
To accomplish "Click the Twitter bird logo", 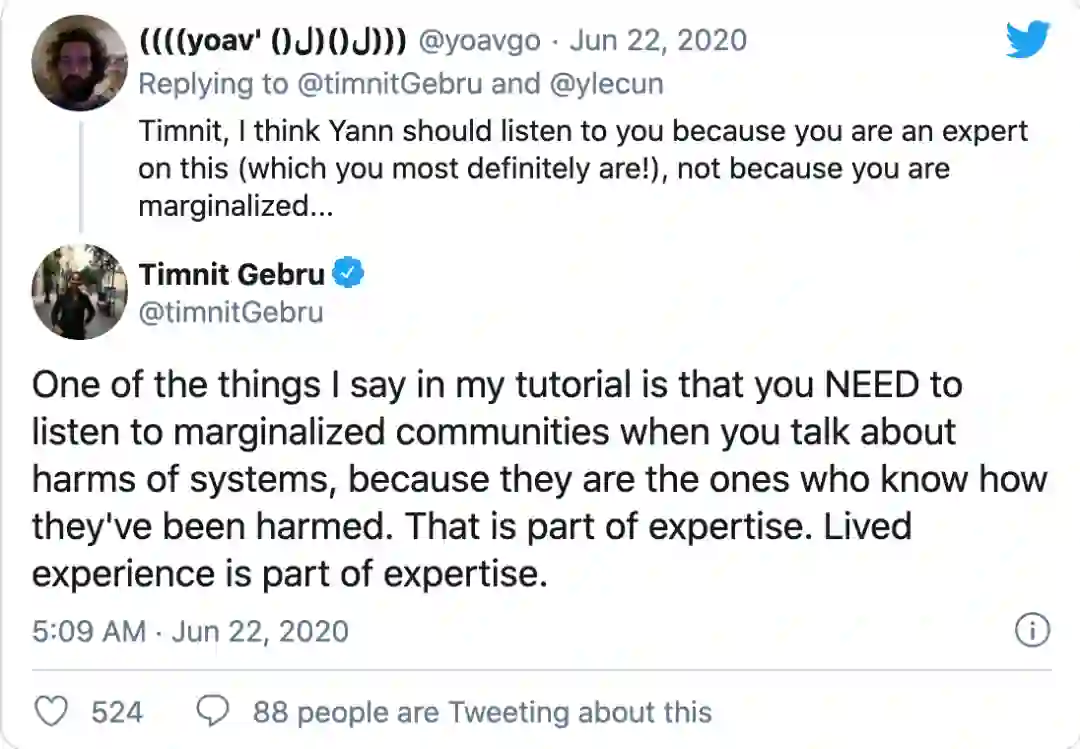I will pos(1027,41).
